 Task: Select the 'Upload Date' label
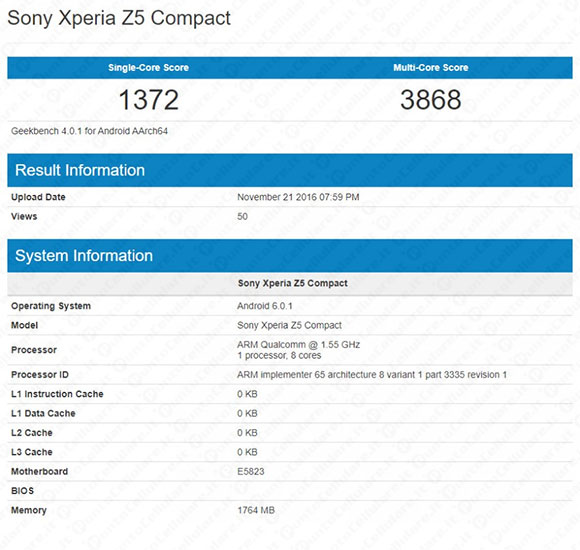tap(38, 197)
